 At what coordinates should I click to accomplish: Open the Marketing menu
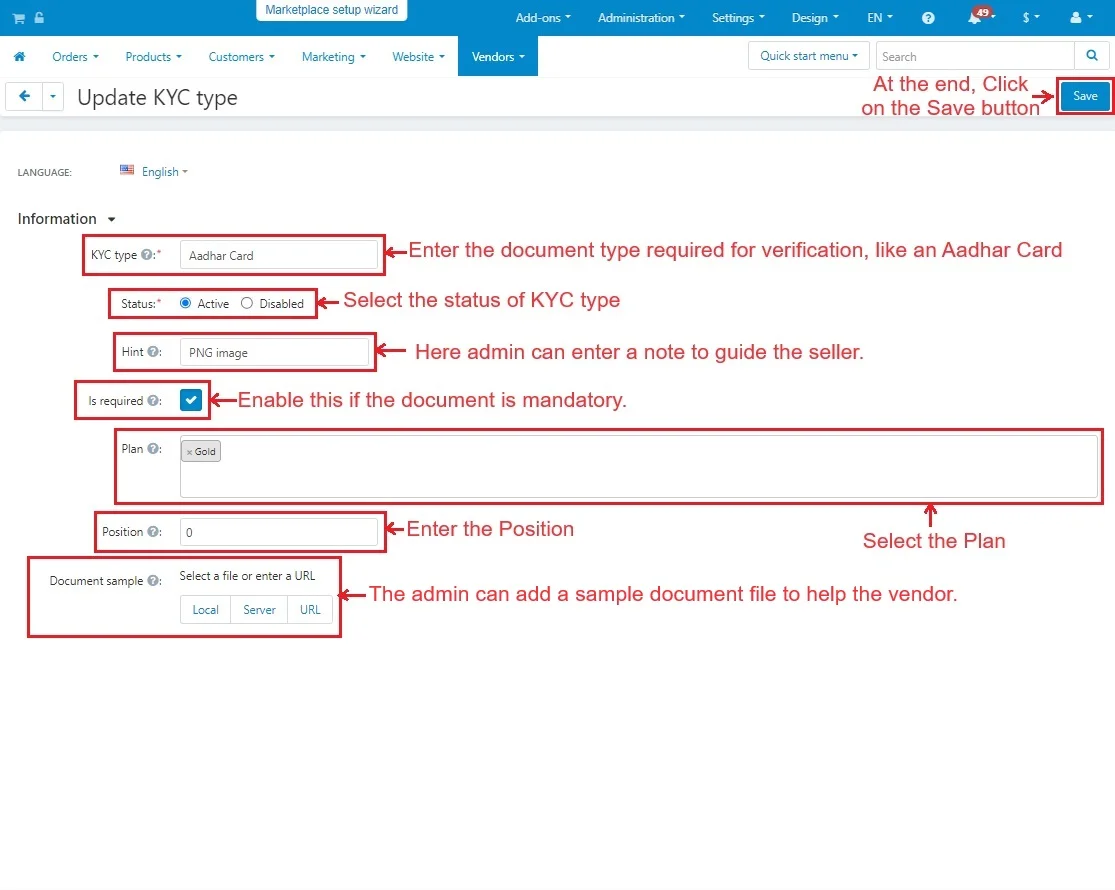pos(334,56)
